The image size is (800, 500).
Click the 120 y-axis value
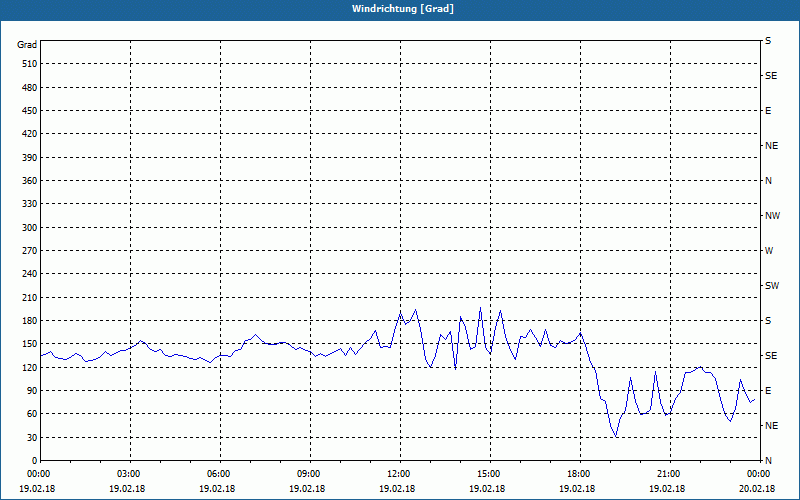(x=30, y=367)
